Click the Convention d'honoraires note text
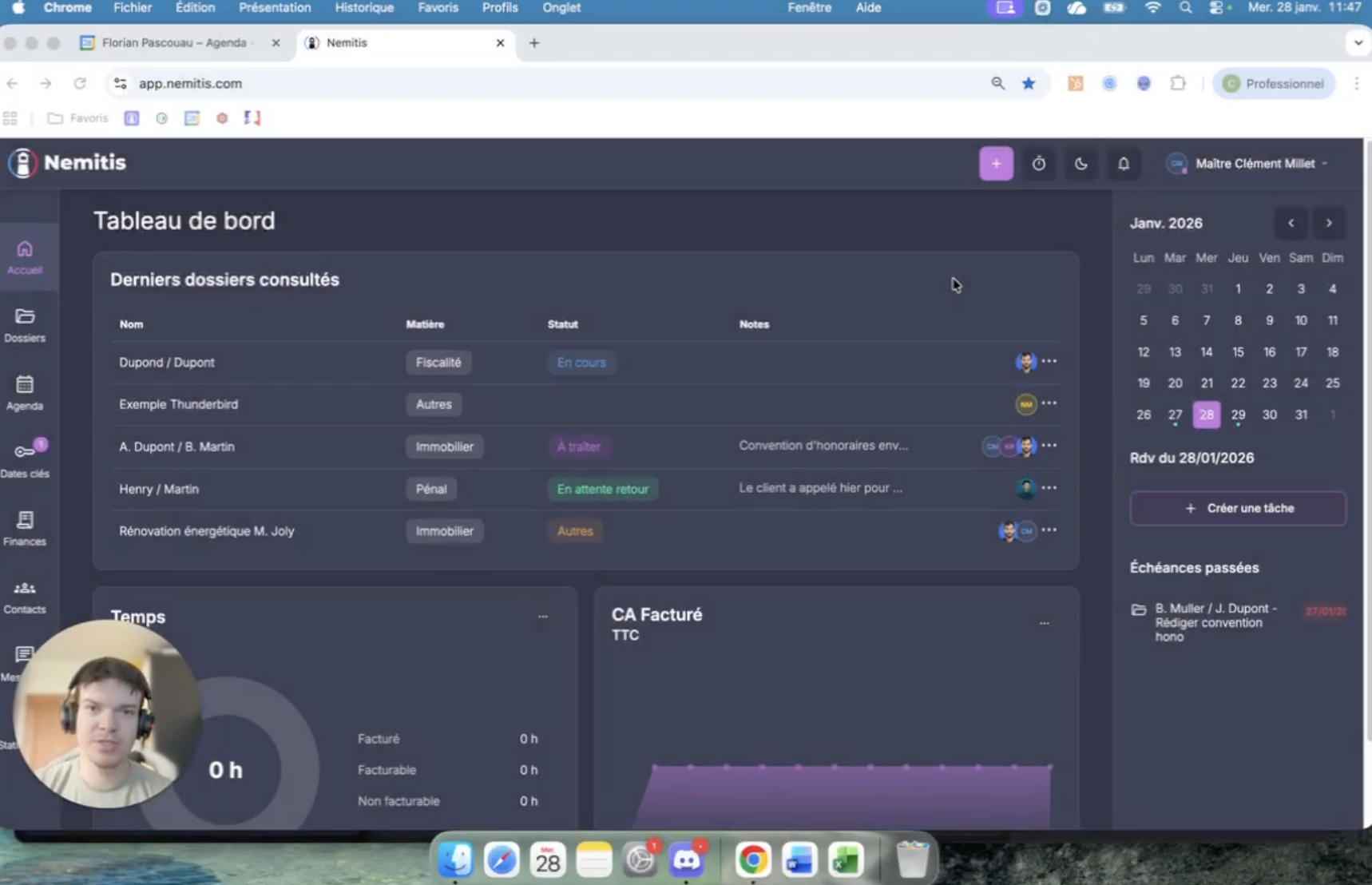The width and height of the screenshot is (1372, 885). pyautogui.click(x=823, y=446)
